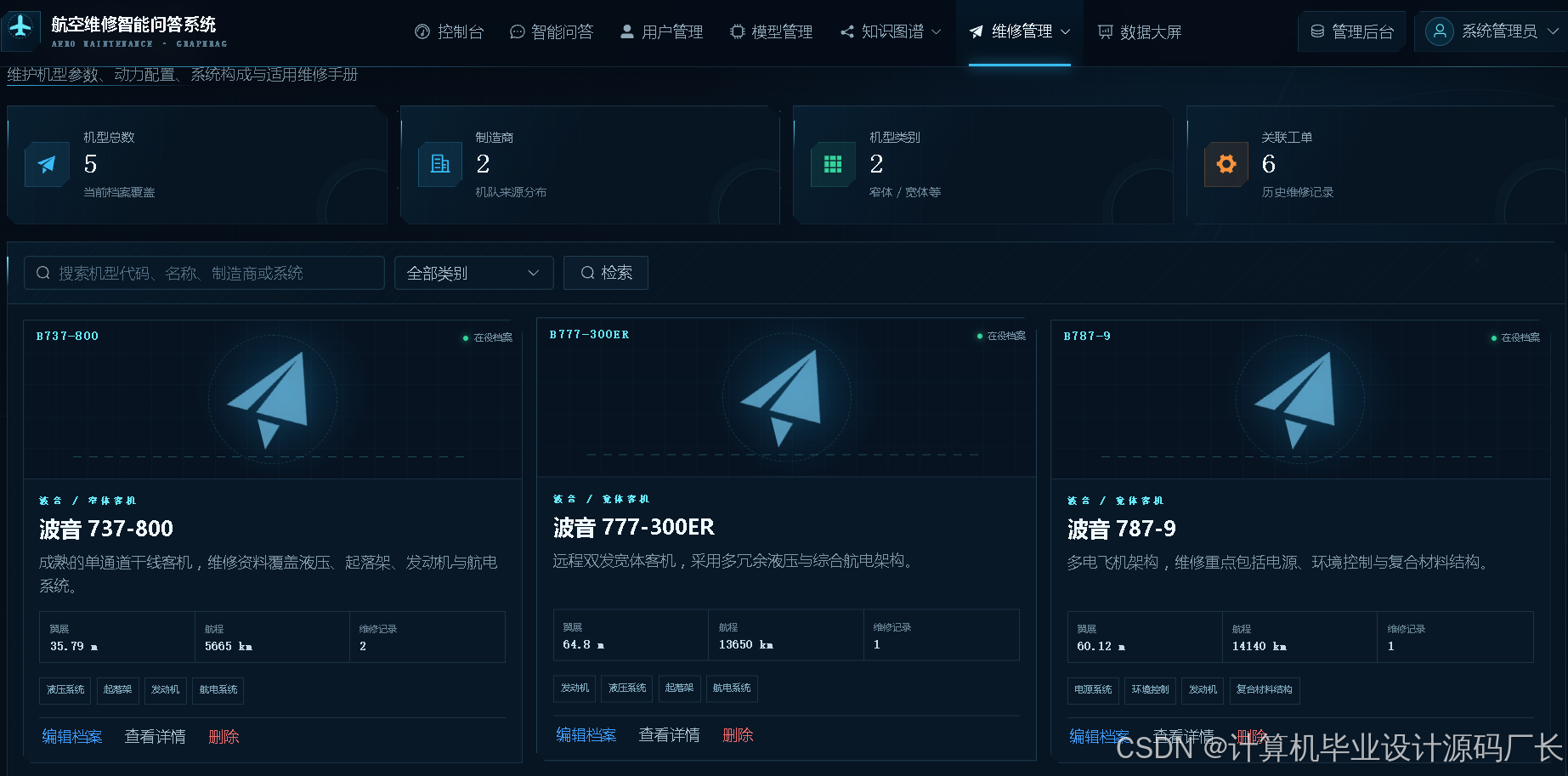Switch to 模型管理 menu
Screen dimensions: 1568x776
[772, 31]
